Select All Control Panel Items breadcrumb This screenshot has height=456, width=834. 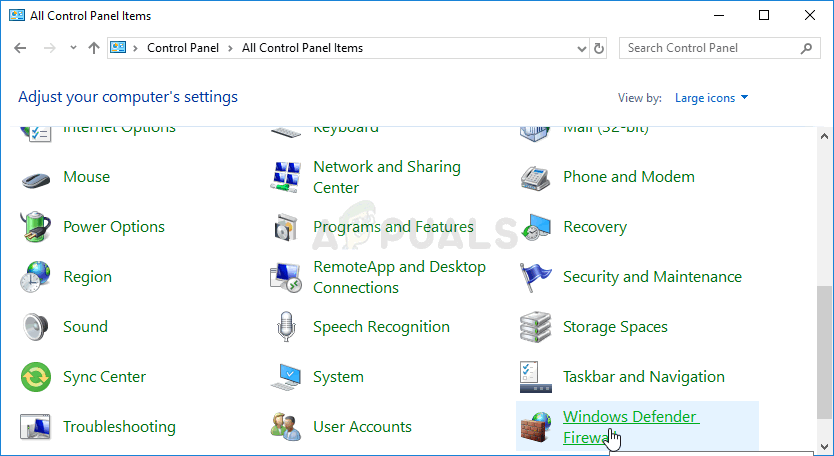point(302,48)
